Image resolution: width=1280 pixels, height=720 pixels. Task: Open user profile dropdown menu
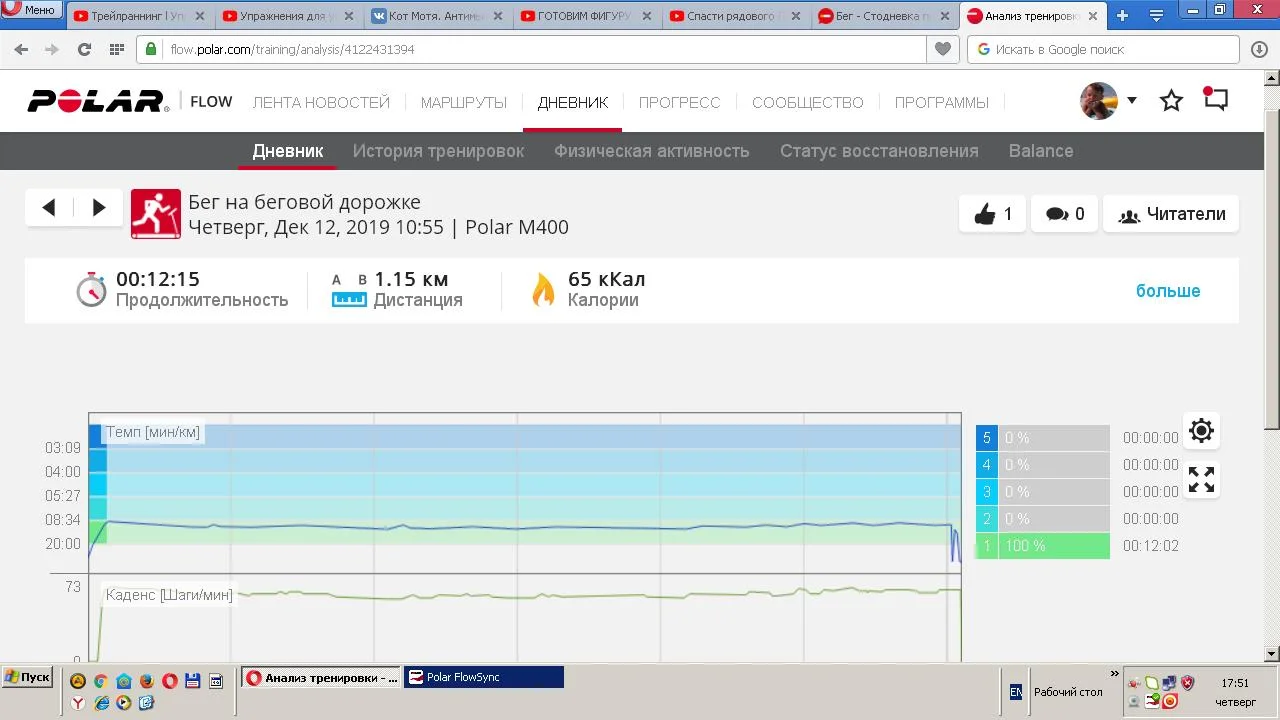pos(1131,100)
